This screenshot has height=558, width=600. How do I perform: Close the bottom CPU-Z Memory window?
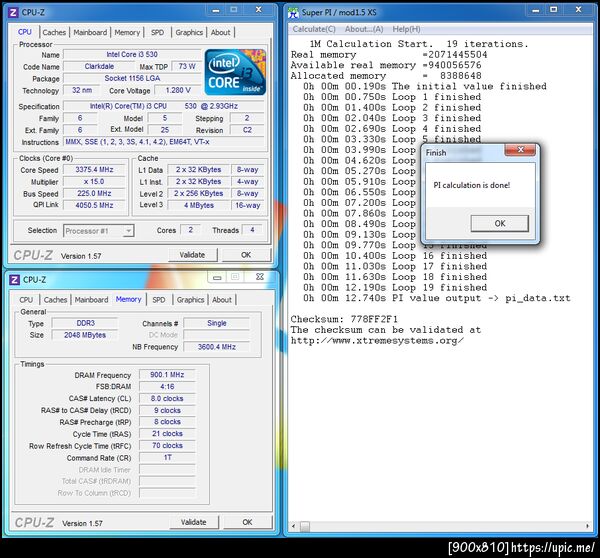[260, 277]
